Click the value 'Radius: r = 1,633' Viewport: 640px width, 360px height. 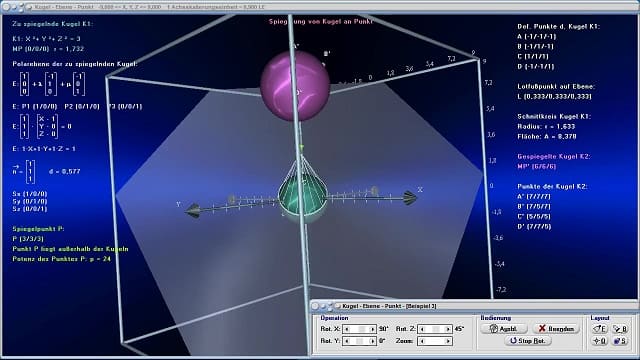[x=546, y=126]
